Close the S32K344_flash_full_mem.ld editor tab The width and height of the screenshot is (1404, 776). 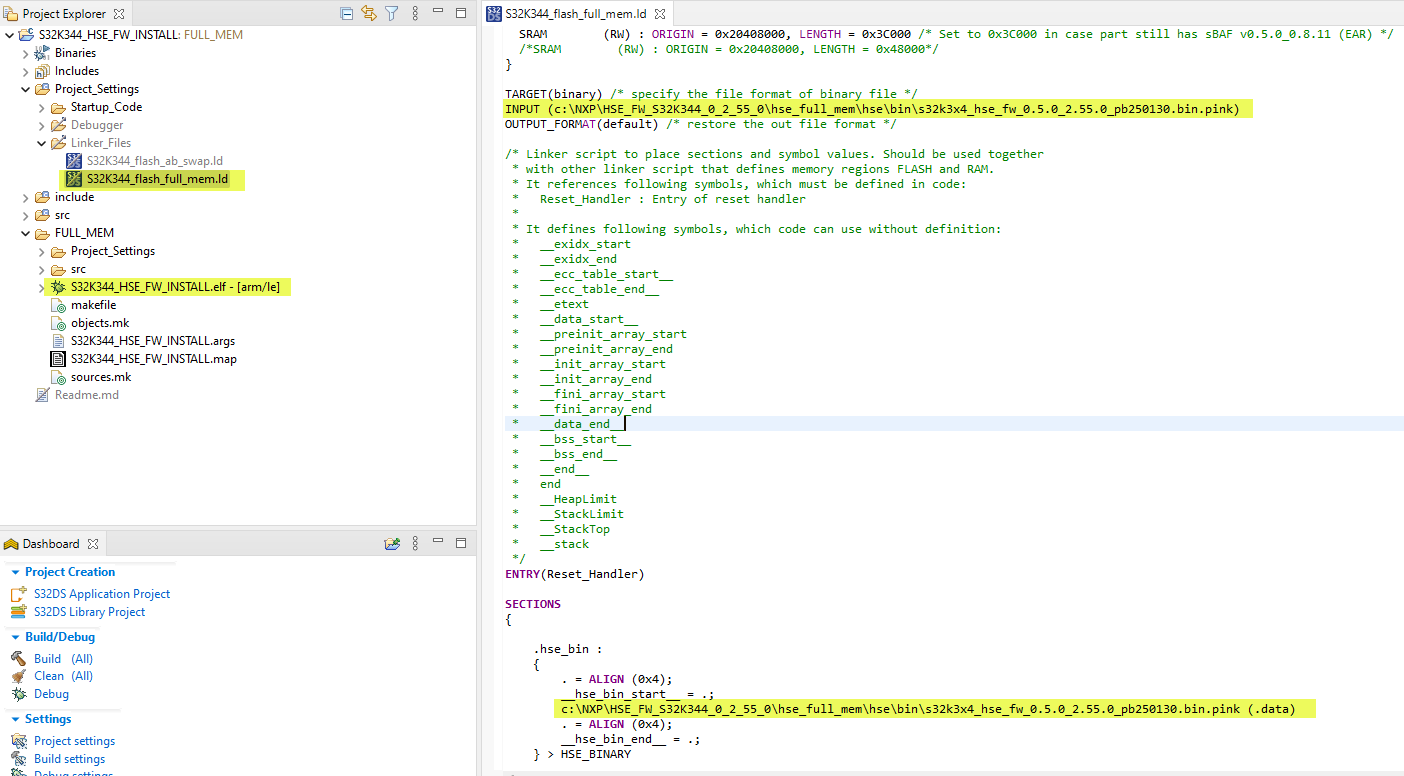coord(660,14)
